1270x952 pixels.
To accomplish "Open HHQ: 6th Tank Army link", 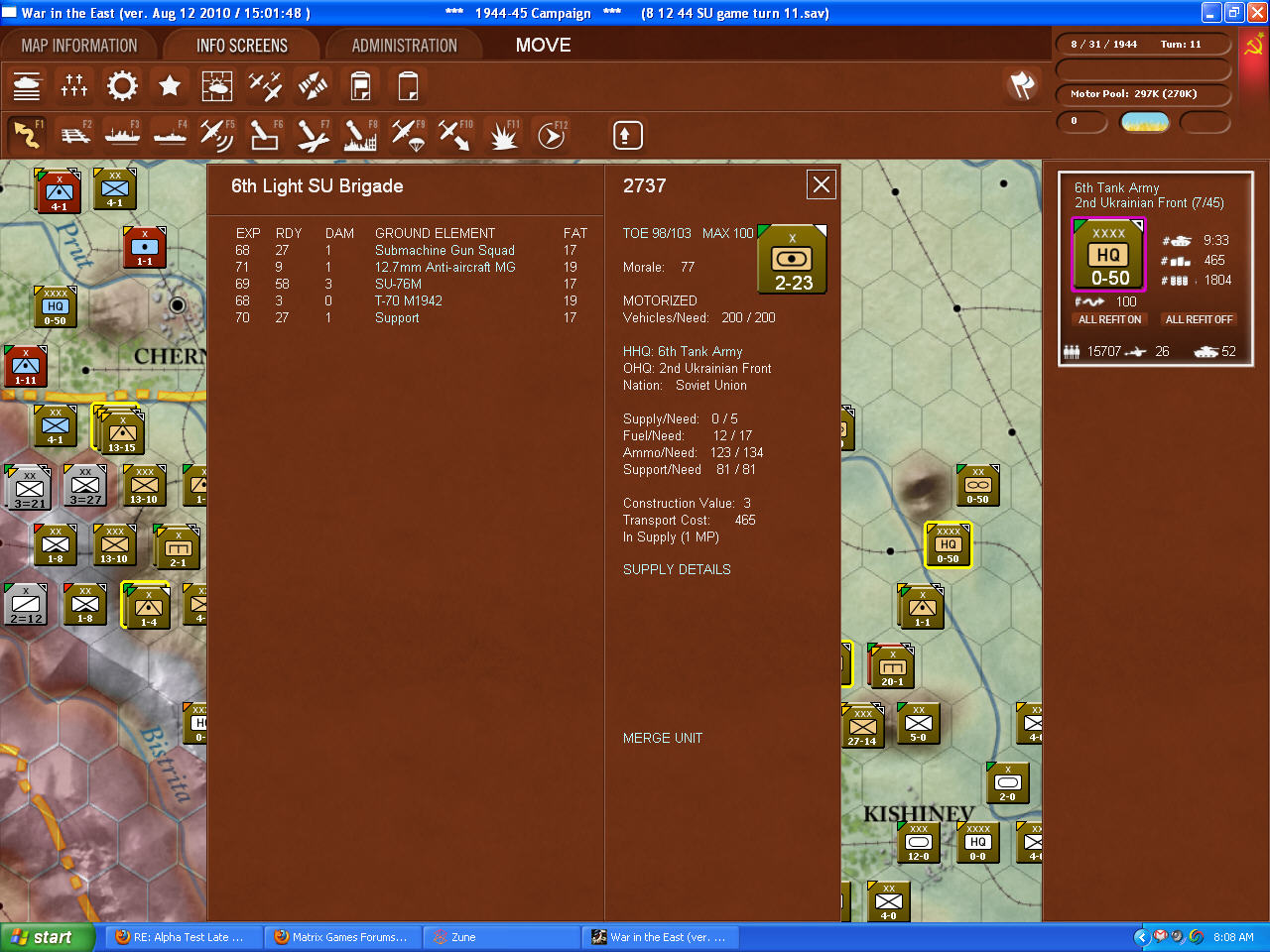I will pos(683,351).
